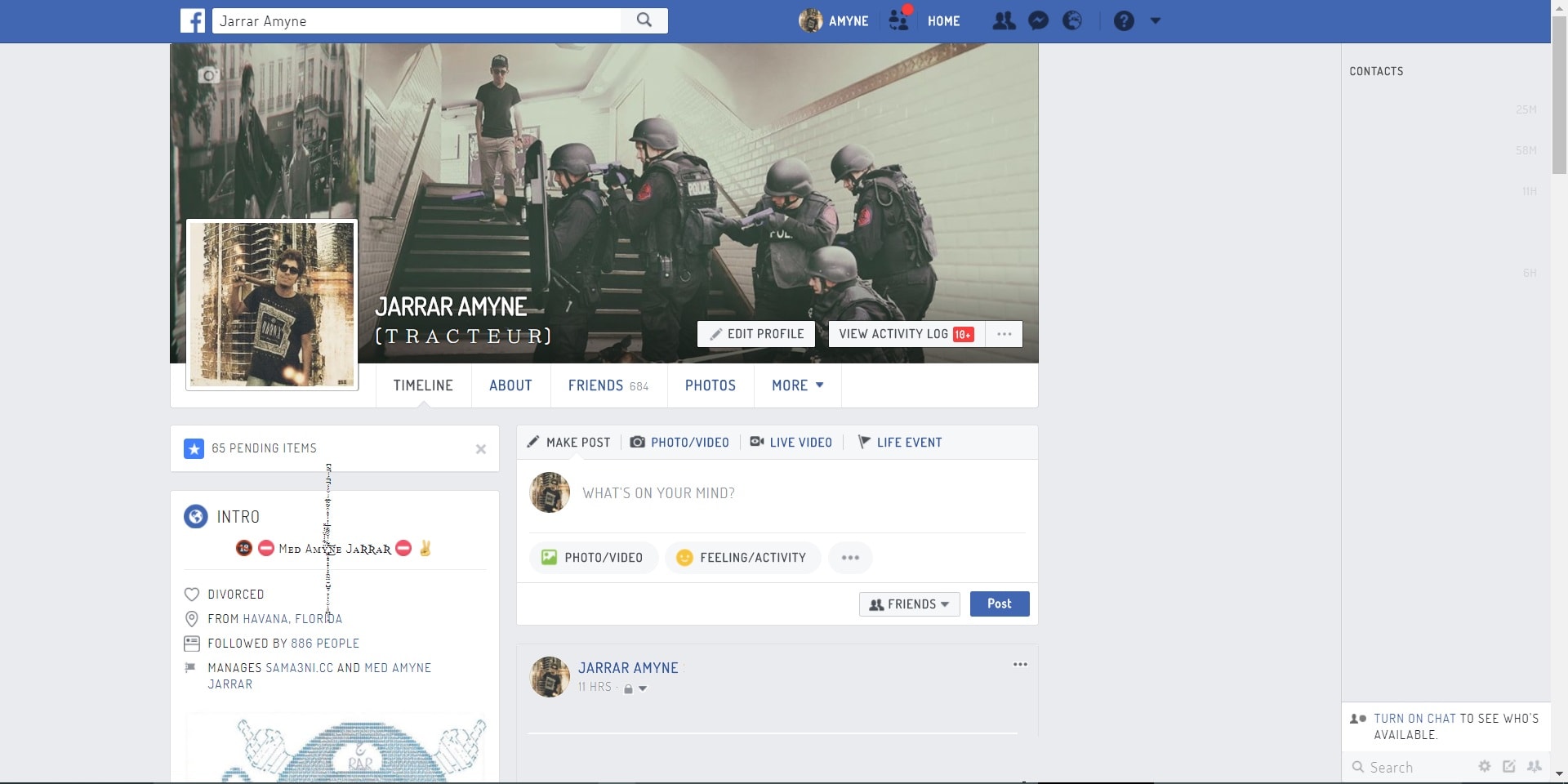Open the MED AMYNE JARRAR page link
1568x784 pixels.
319,676
